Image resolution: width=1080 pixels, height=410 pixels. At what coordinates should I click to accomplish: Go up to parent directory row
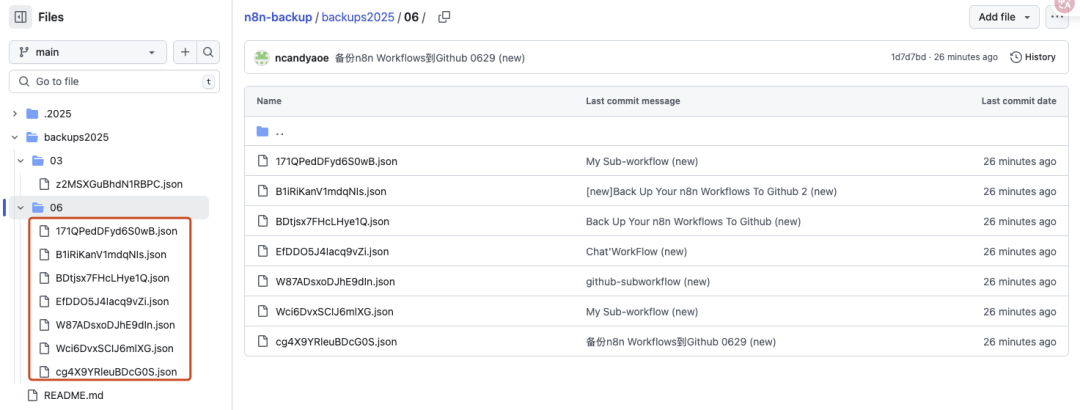click(x=658, y=131)
